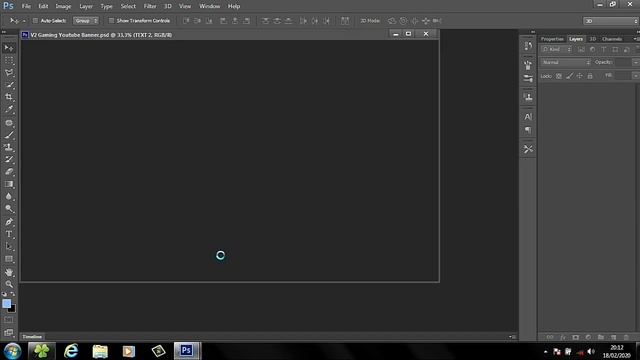Enable Show Transform Controls checkbox
The image size is (640, 360).
[111, 20]
